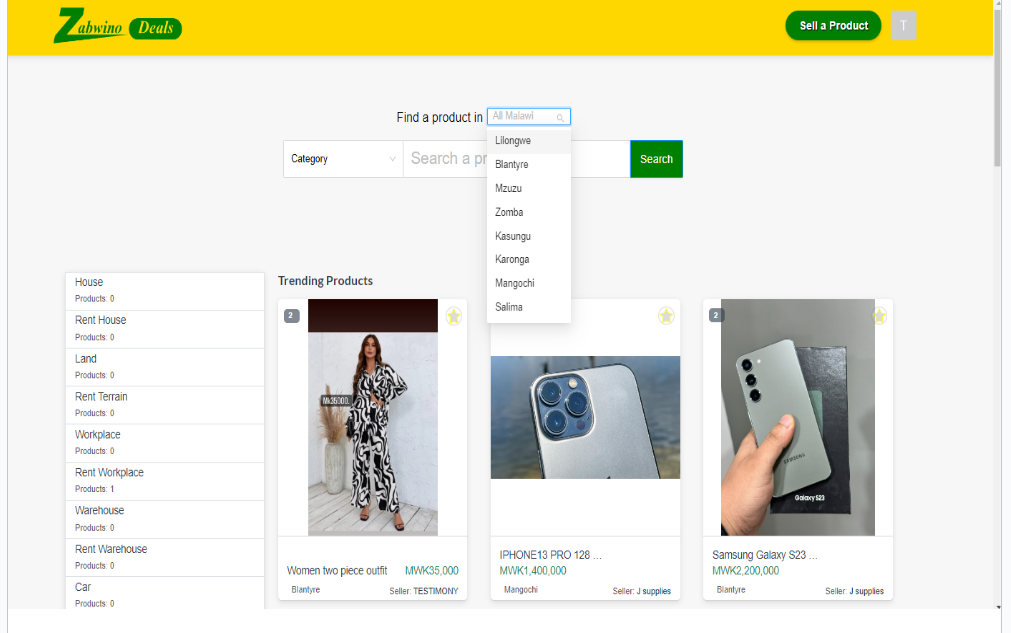Select Lilongwe from location list
The height and width of the screenshot is (633, 1011).
(x=529, y=141)
